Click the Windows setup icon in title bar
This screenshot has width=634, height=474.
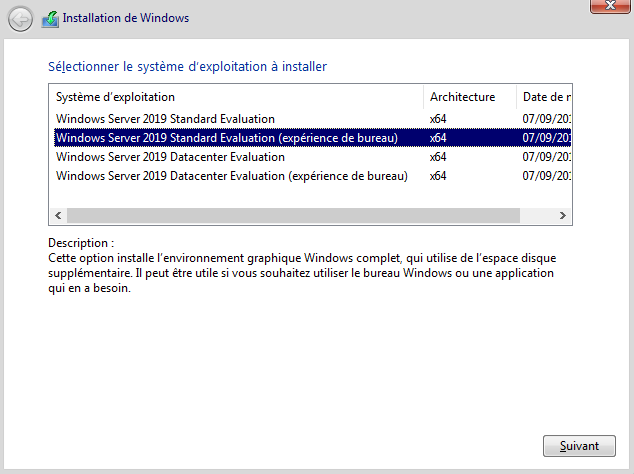point(50,19)
